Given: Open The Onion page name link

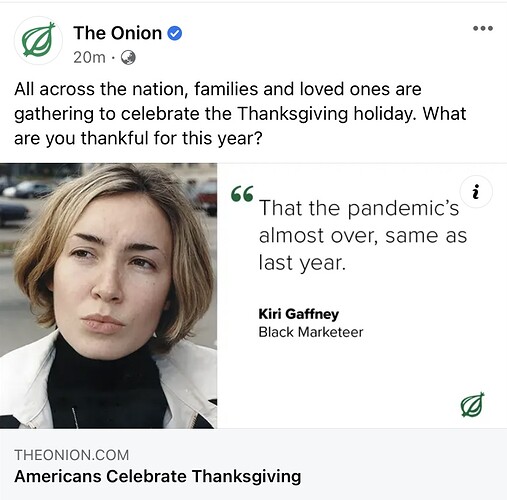Looking at the screenshot, I should coord(118,33).
